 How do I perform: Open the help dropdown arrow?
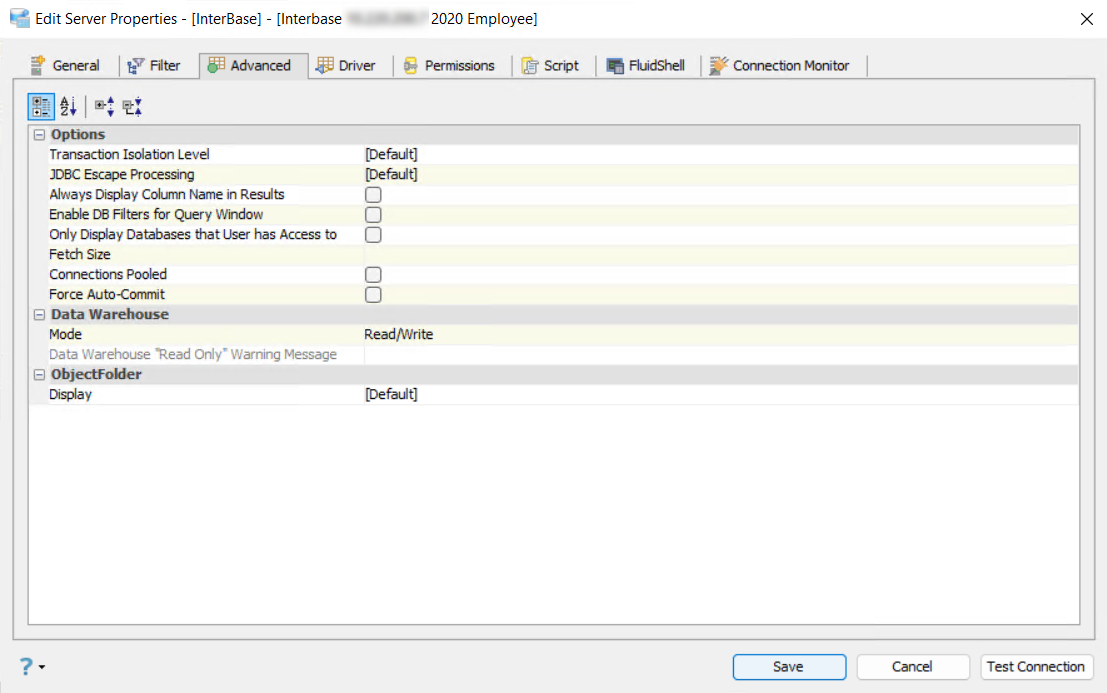pyautogui.click(x=42, y=667)
